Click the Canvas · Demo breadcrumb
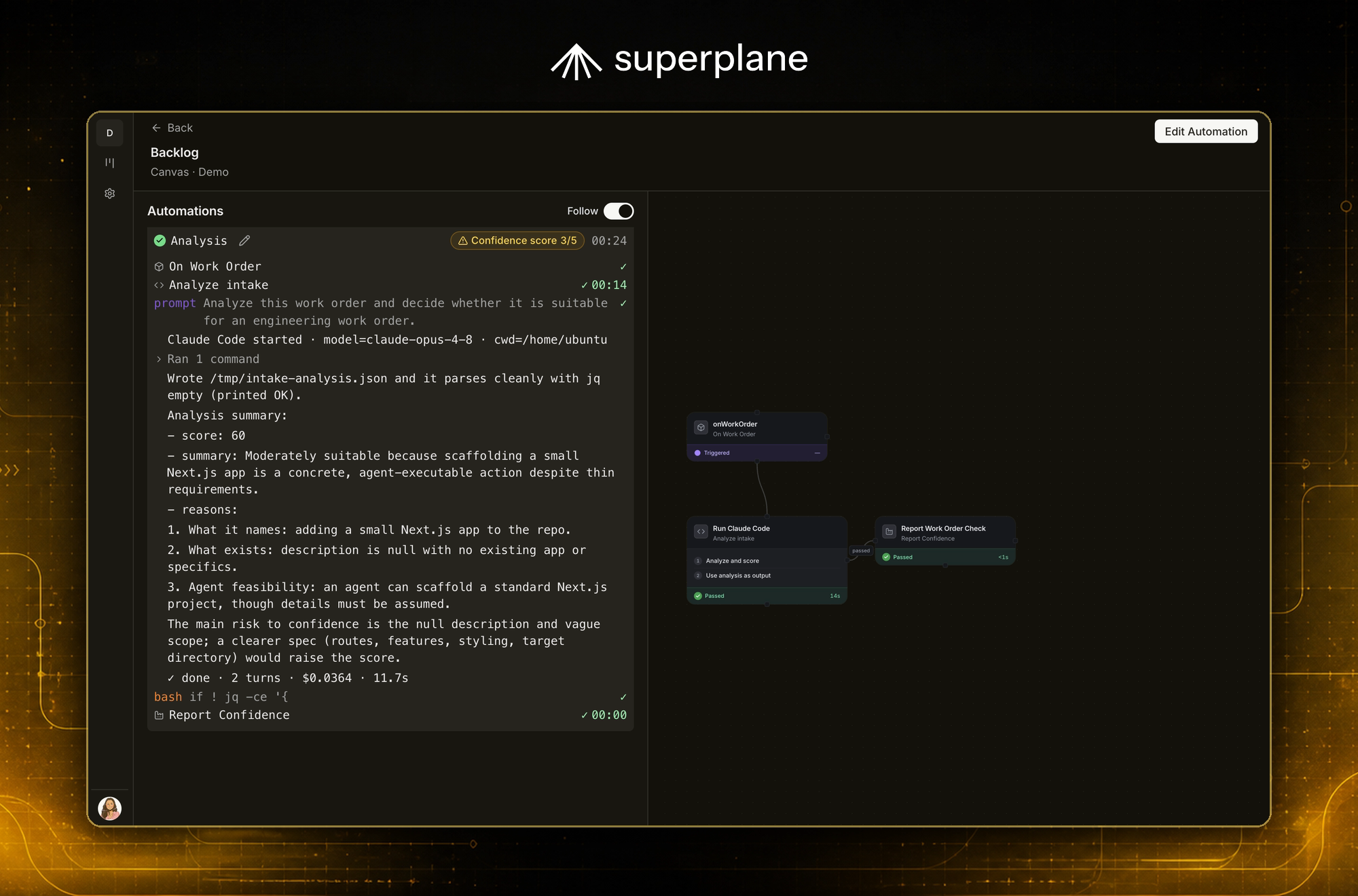Screen dimensions: 1358x896 (189, 172)
